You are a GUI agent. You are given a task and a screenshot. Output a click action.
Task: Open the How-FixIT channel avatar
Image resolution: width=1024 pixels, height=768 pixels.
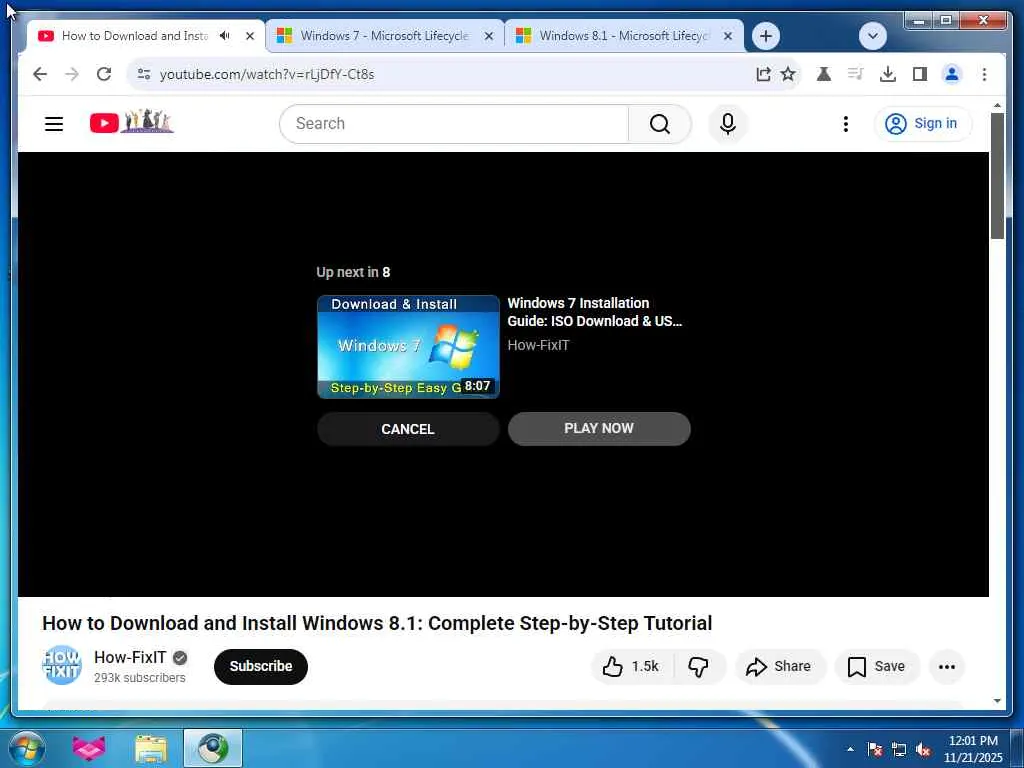pyautogui.click(x=61, y=665)
